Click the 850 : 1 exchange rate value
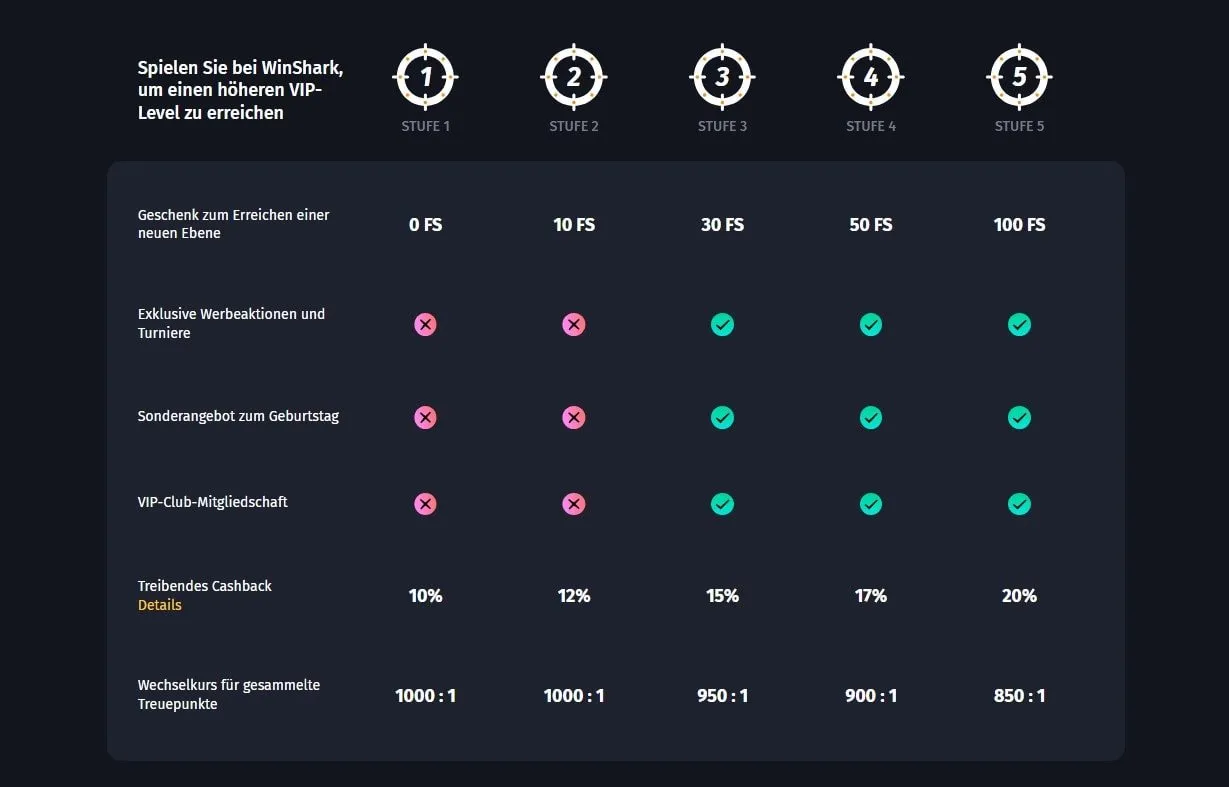Screen dimensions: 1229x787 click(x=1019, y=695)
